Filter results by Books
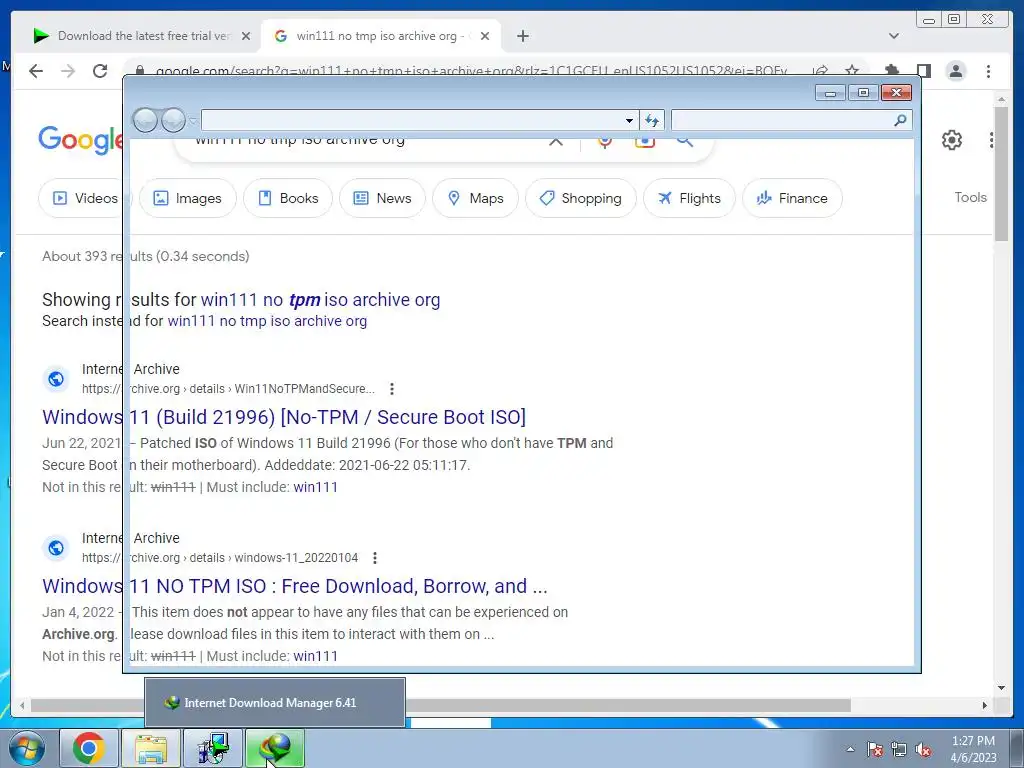 tap(288, 198)
